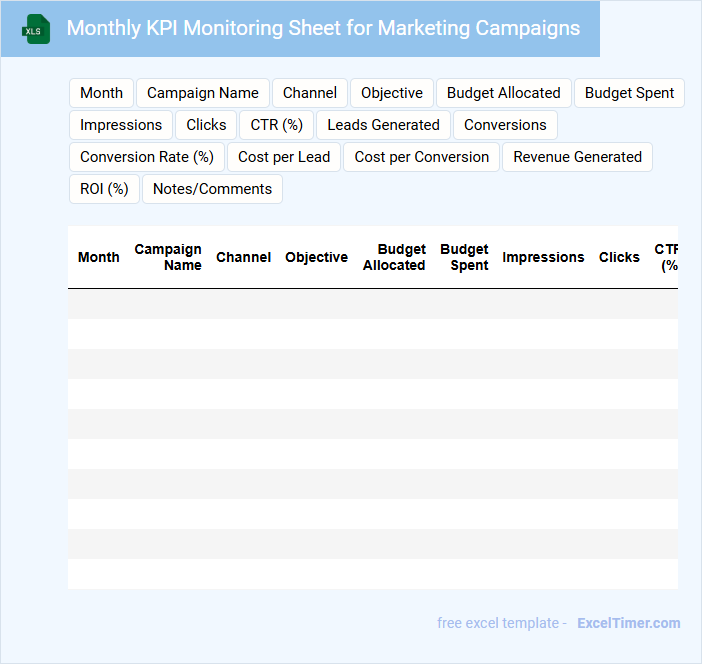Screen dimensions: 702x664
Task: Choose the Cost per Lead tag
Action: 284,157
